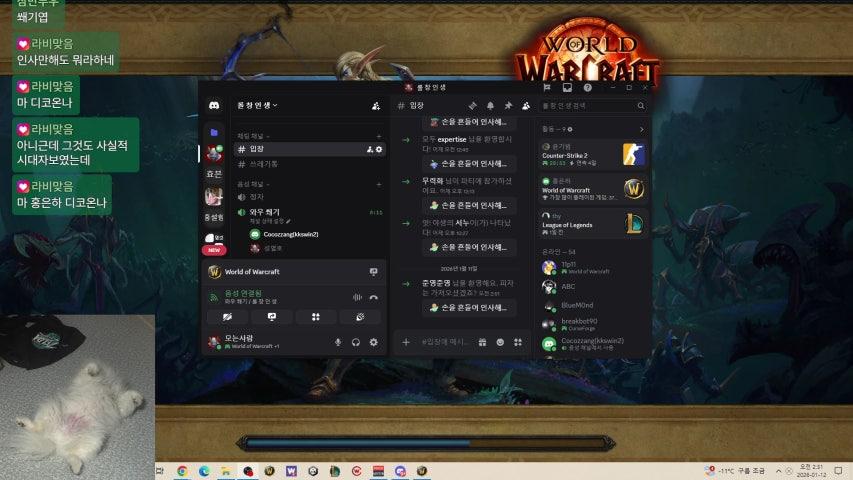Collapse the text channels category
Viewport: 853px width, 480px height.
[x=253, y=136]
